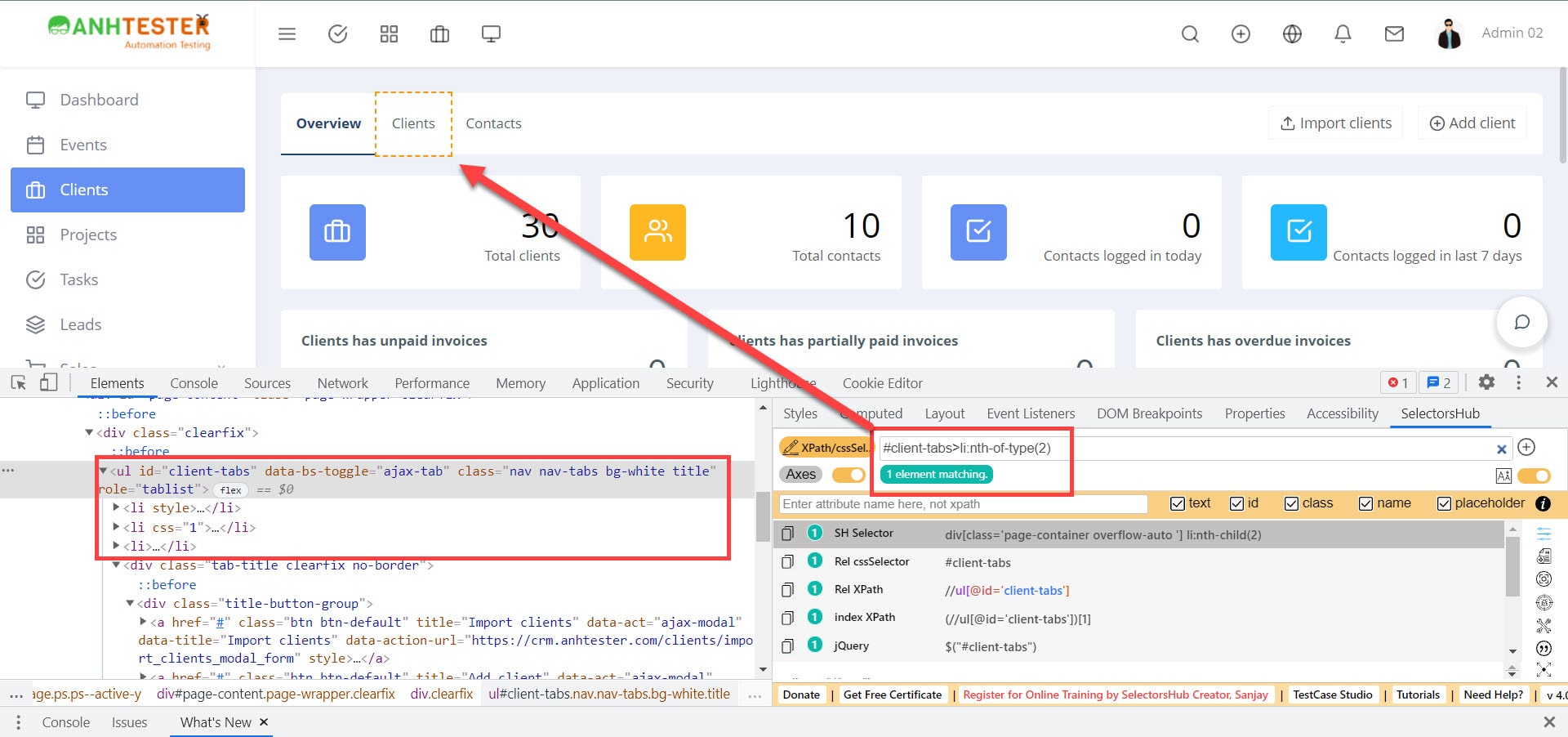Click the inspect element picker icon in DevTools
The image size is (1568, 737).
pos(19,382)
